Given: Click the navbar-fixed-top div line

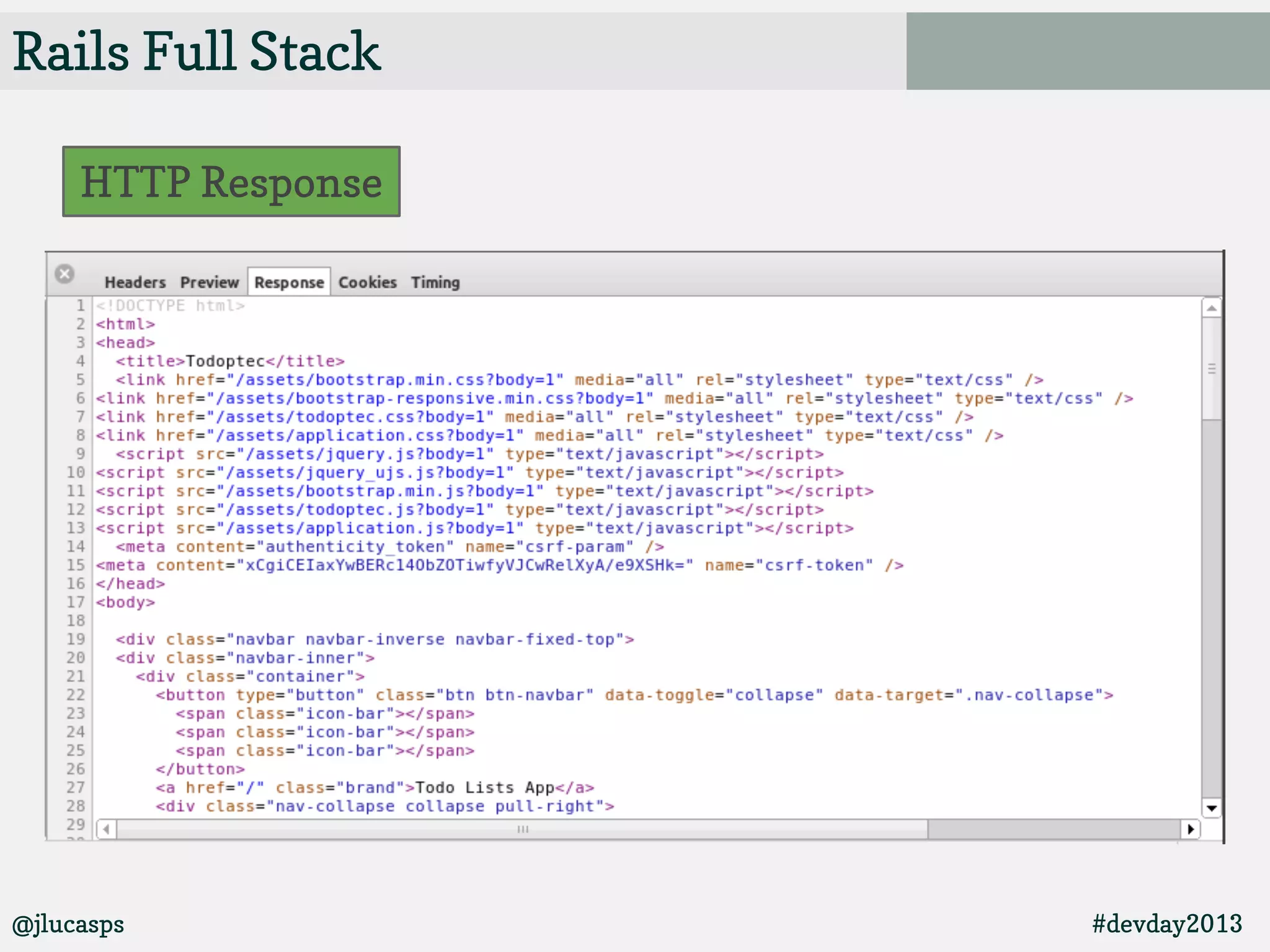Looking at the screenshot, I should tap(375, 640).
